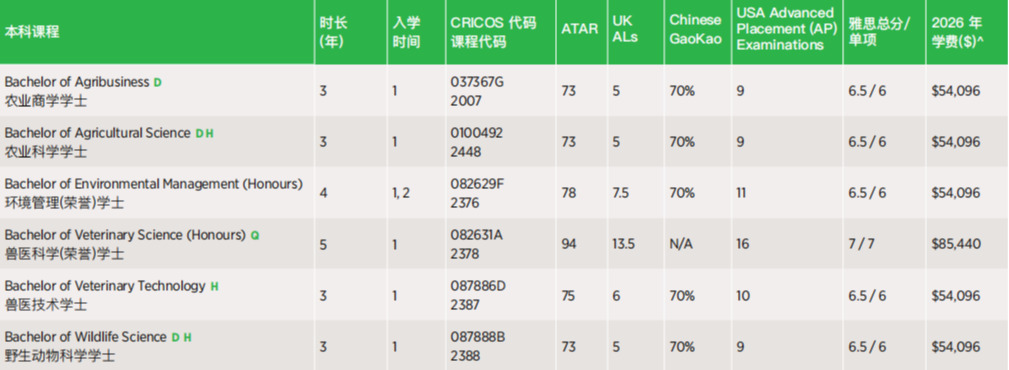This screenshot has width=1009, height=370.
Task: Click the ATAR score 75
Action: (x=569, y=295)
